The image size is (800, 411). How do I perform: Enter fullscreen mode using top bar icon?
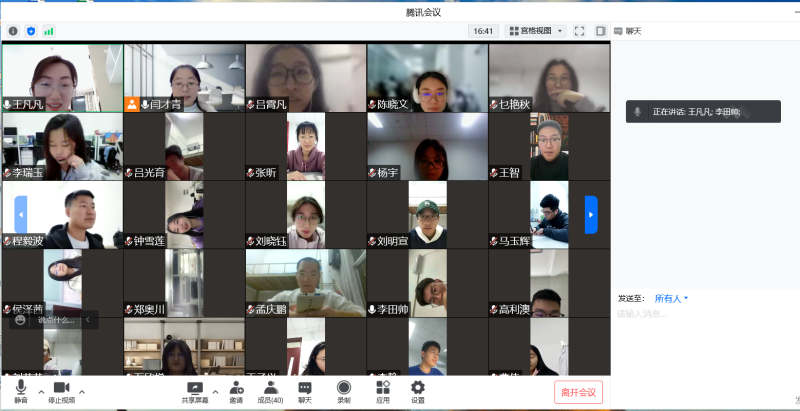point(579,31)
